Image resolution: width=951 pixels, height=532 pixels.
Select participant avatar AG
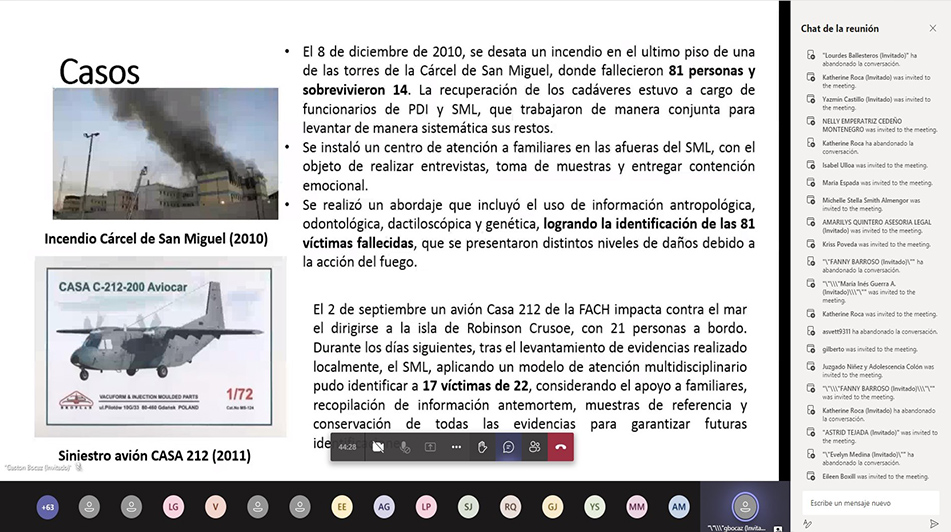click(384, 507)
